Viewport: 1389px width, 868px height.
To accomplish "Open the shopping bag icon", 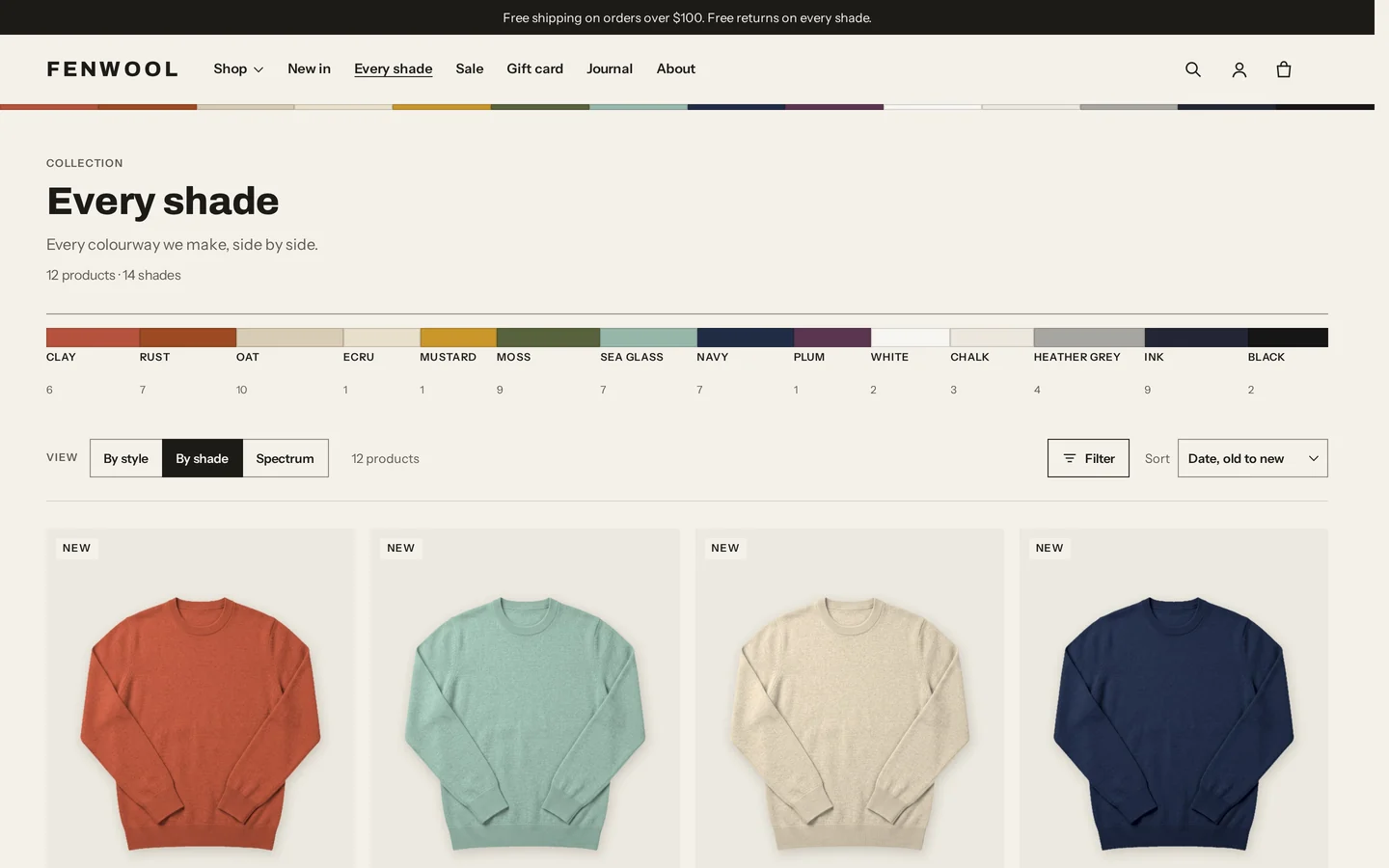I will pos(1284,69).
